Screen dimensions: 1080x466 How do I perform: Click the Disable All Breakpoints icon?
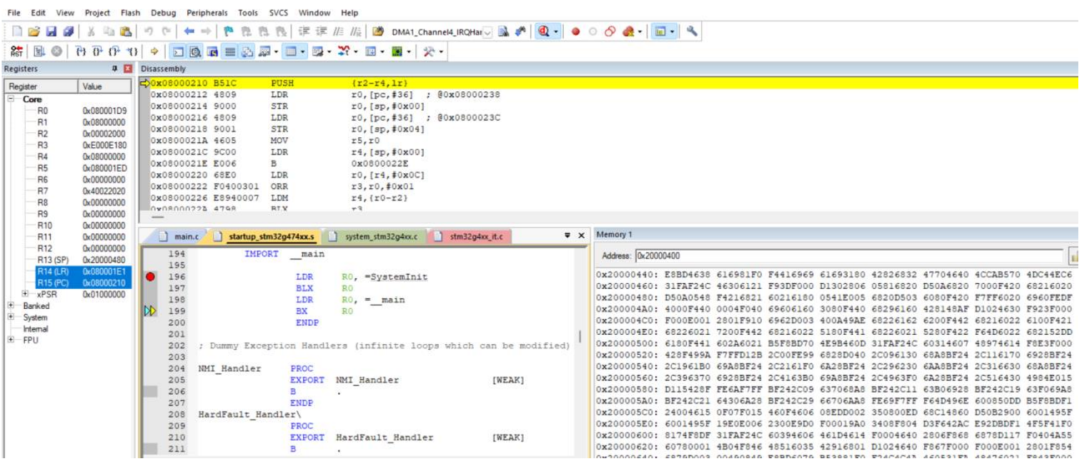610,32
